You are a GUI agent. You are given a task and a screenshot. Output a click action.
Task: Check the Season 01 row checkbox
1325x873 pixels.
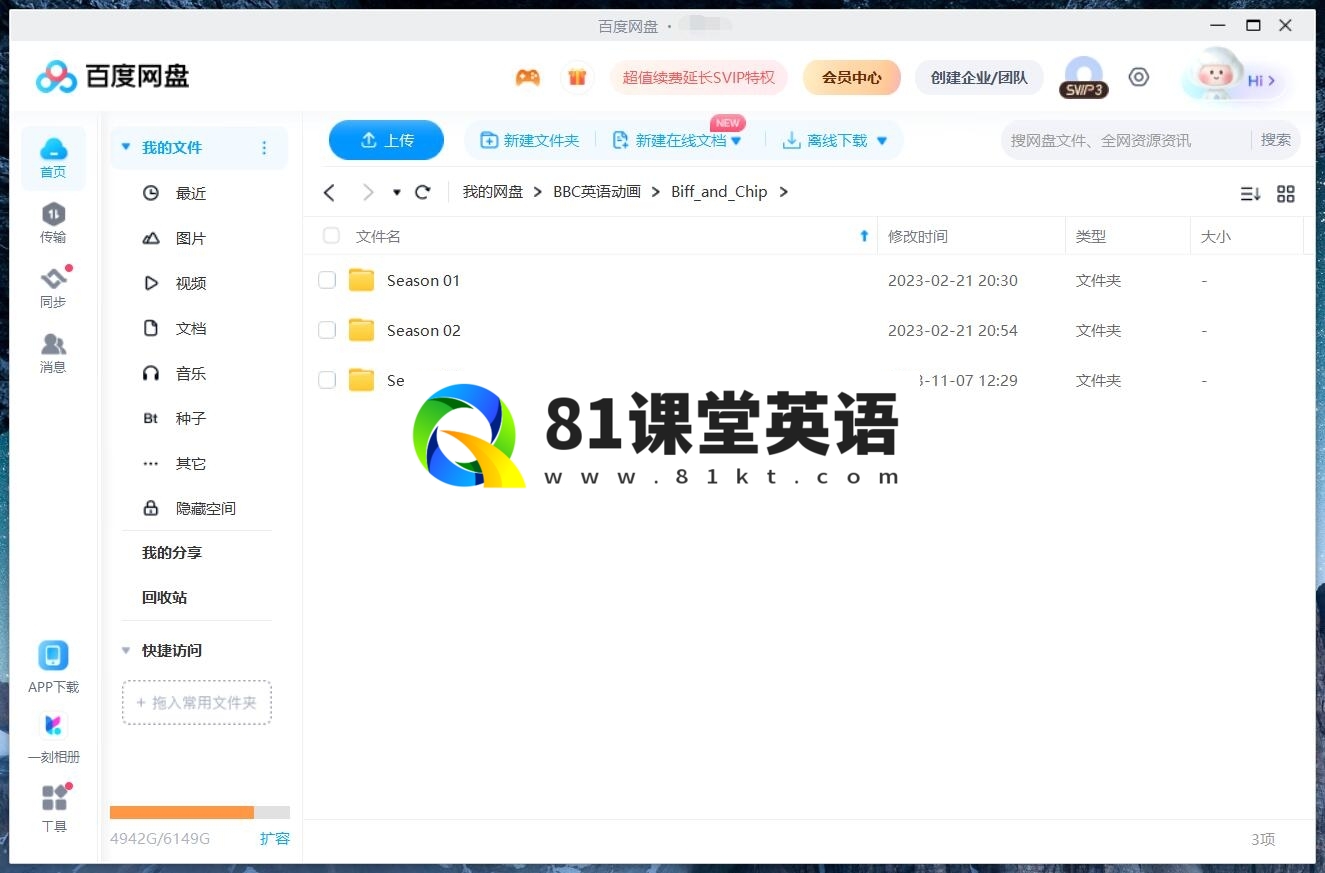(327, 280)
